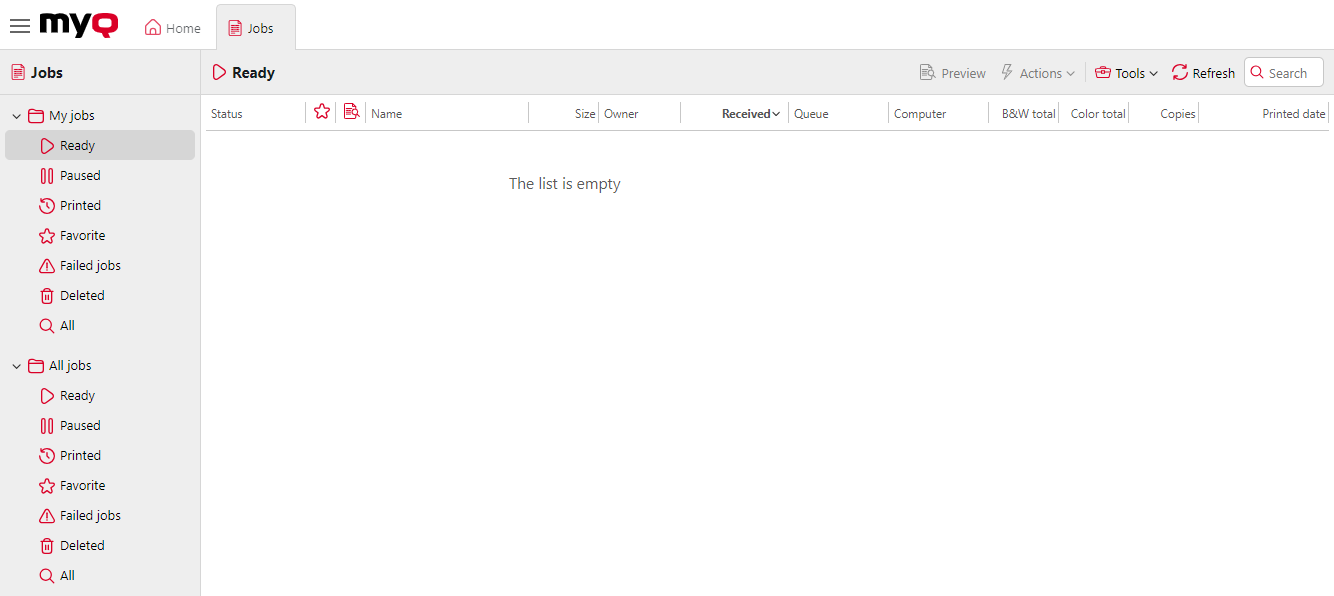Click the star column header to sort favorites
This screenshot has width=1334, height=596.
[x=321, y=112]
